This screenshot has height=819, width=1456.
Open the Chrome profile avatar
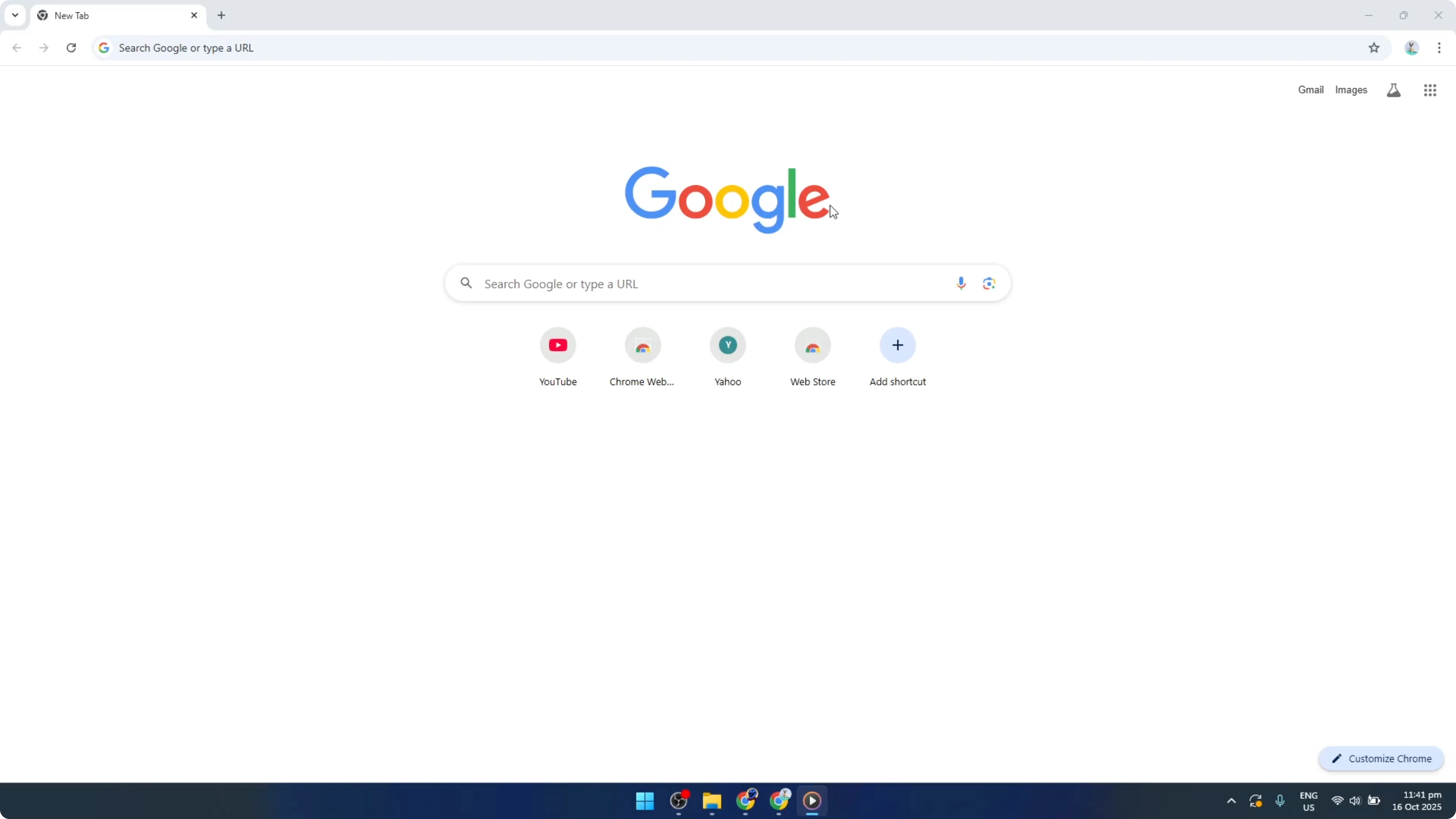point(1411,48)
